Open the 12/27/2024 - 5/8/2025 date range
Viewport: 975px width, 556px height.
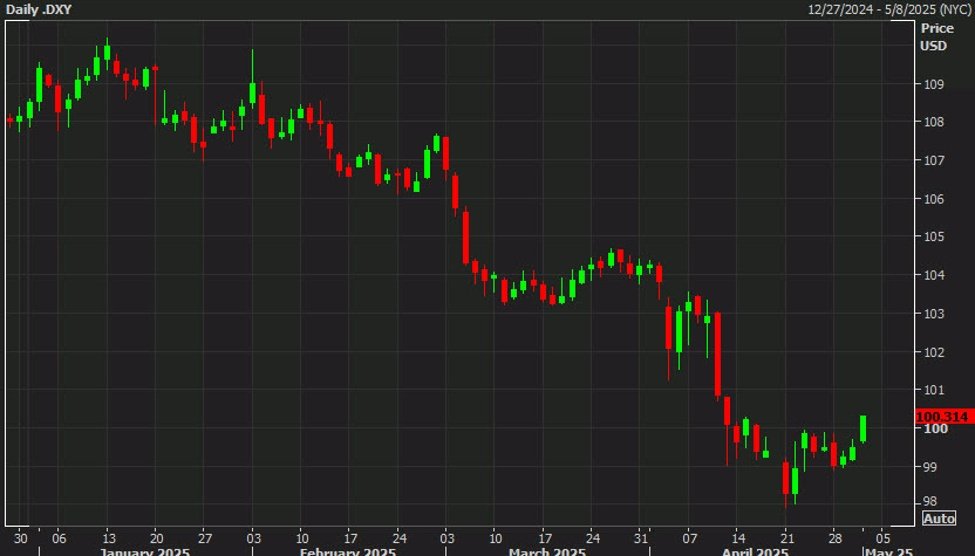(891, 9)
